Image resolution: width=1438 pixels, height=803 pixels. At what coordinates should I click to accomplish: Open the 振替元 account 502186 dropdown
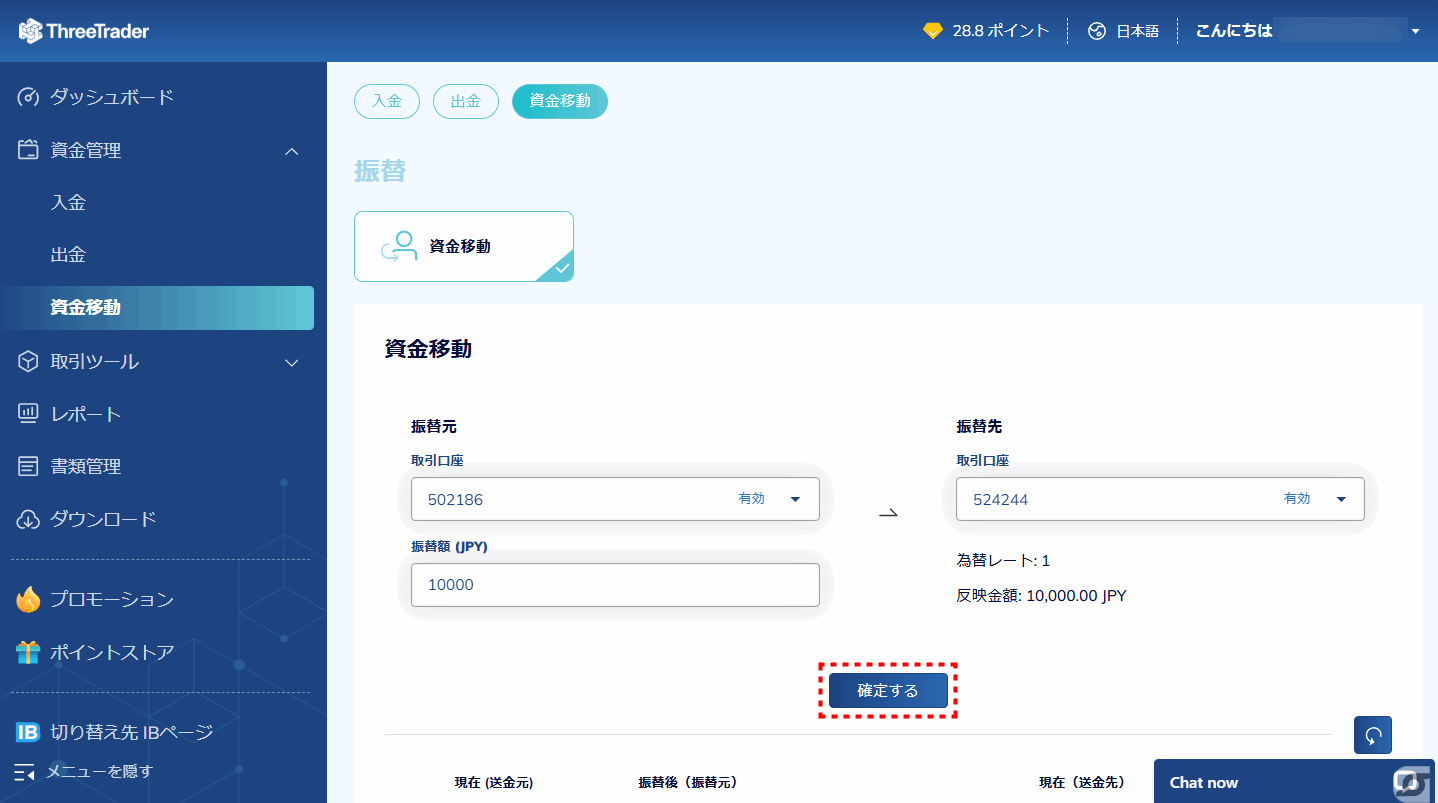615,499
